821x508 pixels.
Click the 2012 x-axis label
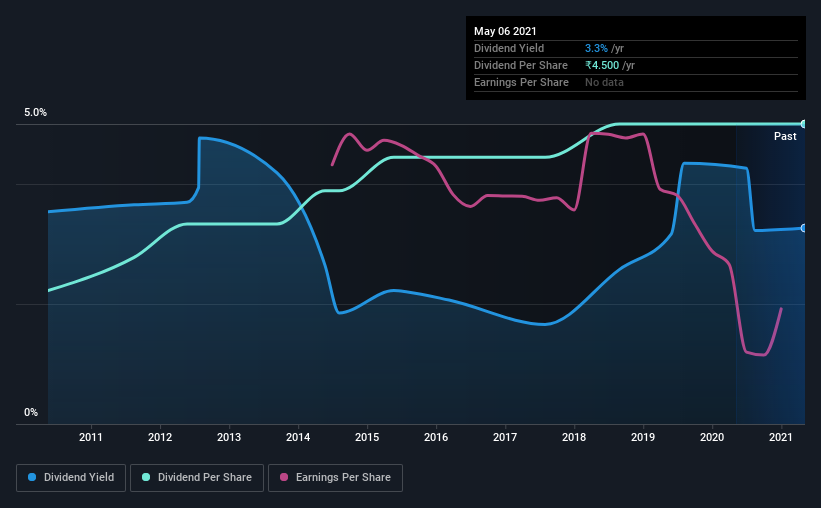[x=160, y=437]
